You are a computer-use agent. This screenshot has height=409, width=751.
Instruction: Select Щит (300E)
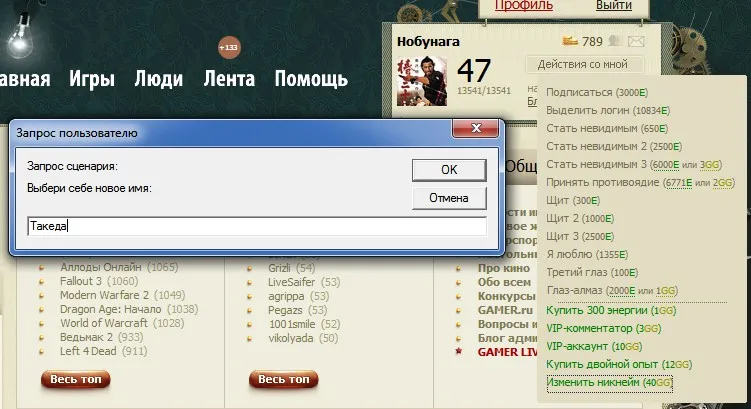tap(573, 201)
